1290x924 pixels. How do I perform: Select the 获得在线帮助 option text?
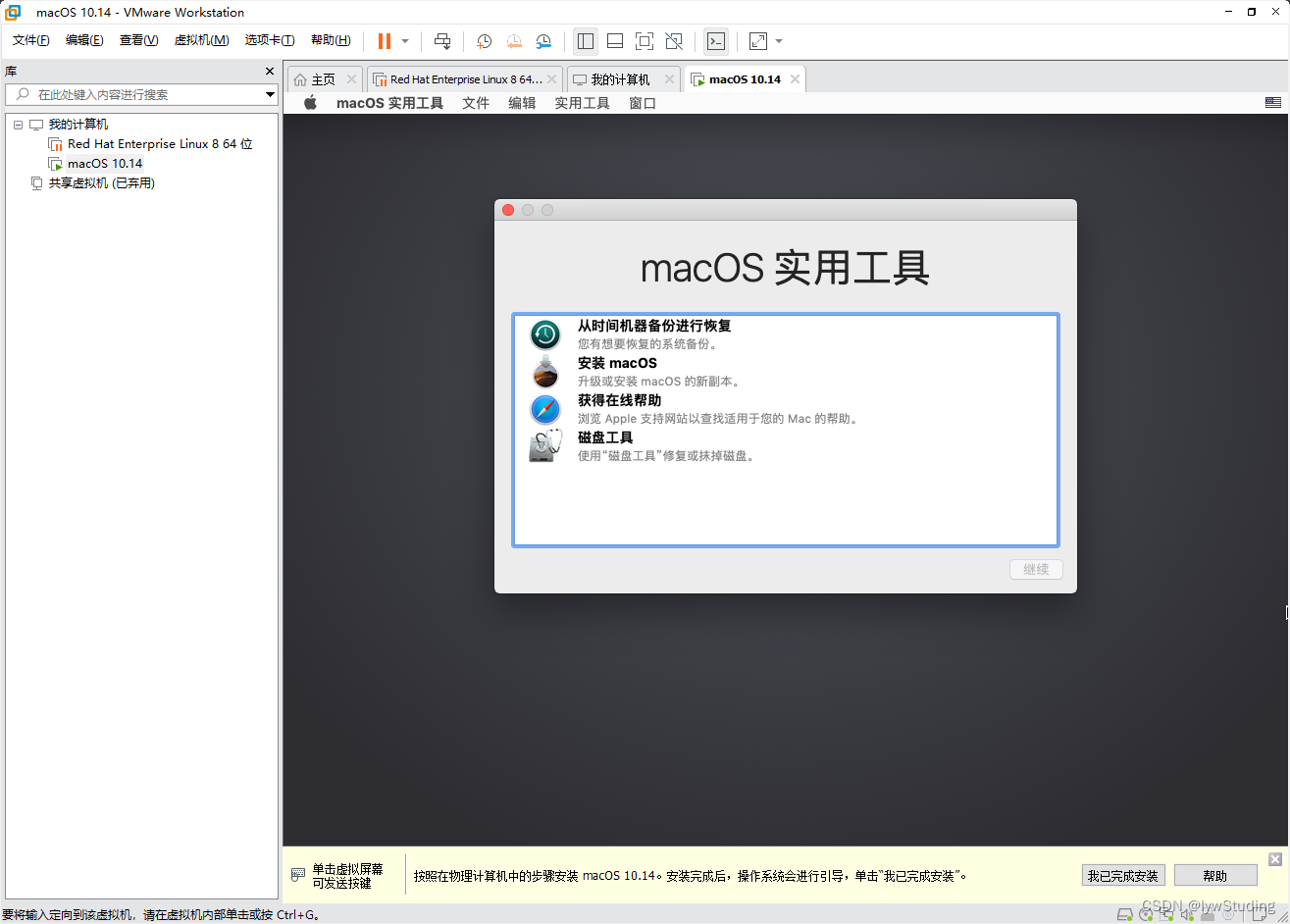(x=619, y=400)
